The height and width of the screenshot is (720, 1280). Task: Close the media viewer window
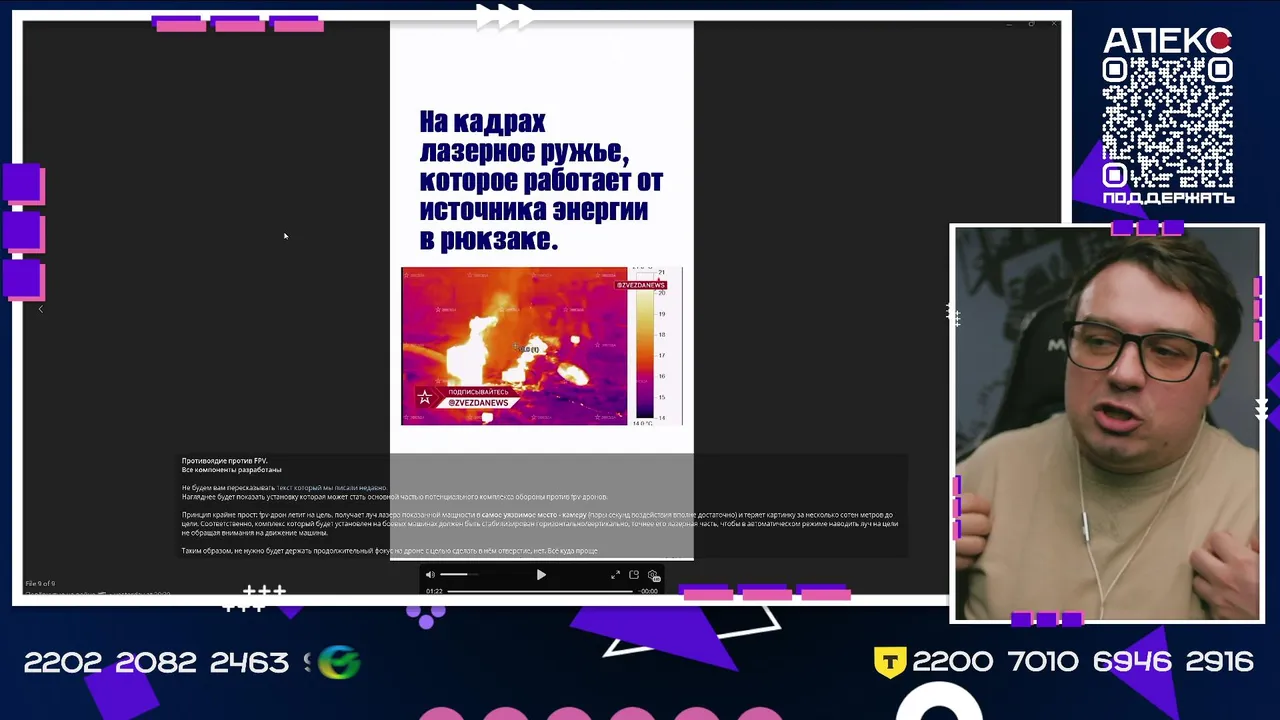click(1054, 23)
